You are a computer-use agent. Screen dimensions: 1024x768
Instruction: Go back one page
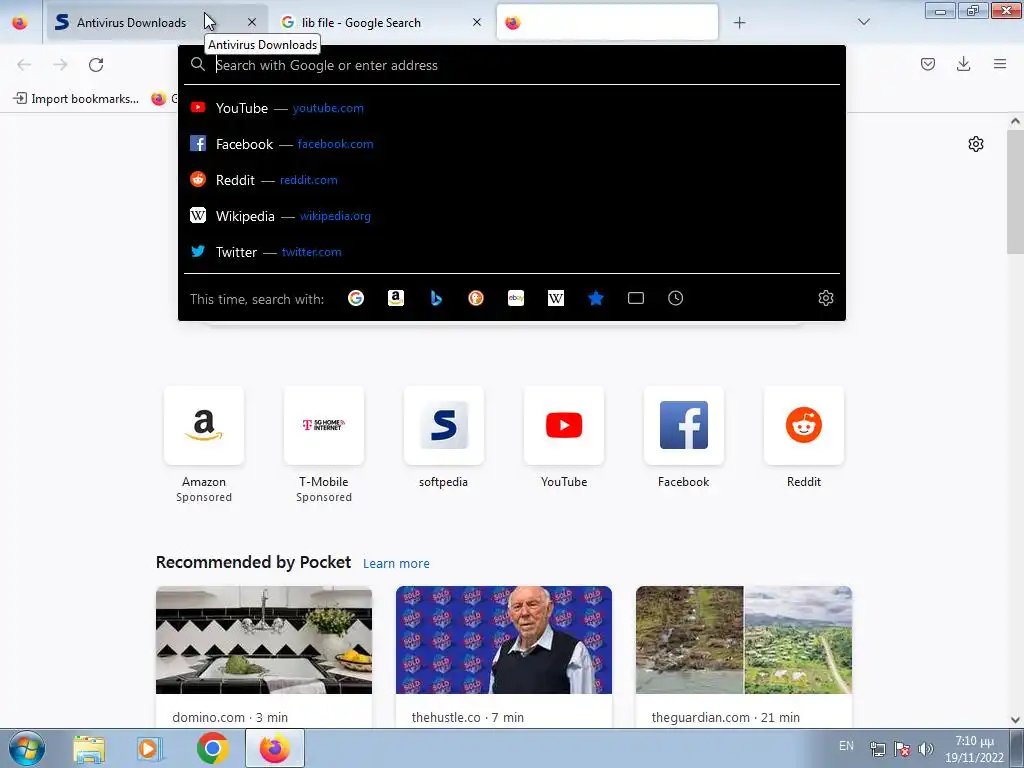24,65
